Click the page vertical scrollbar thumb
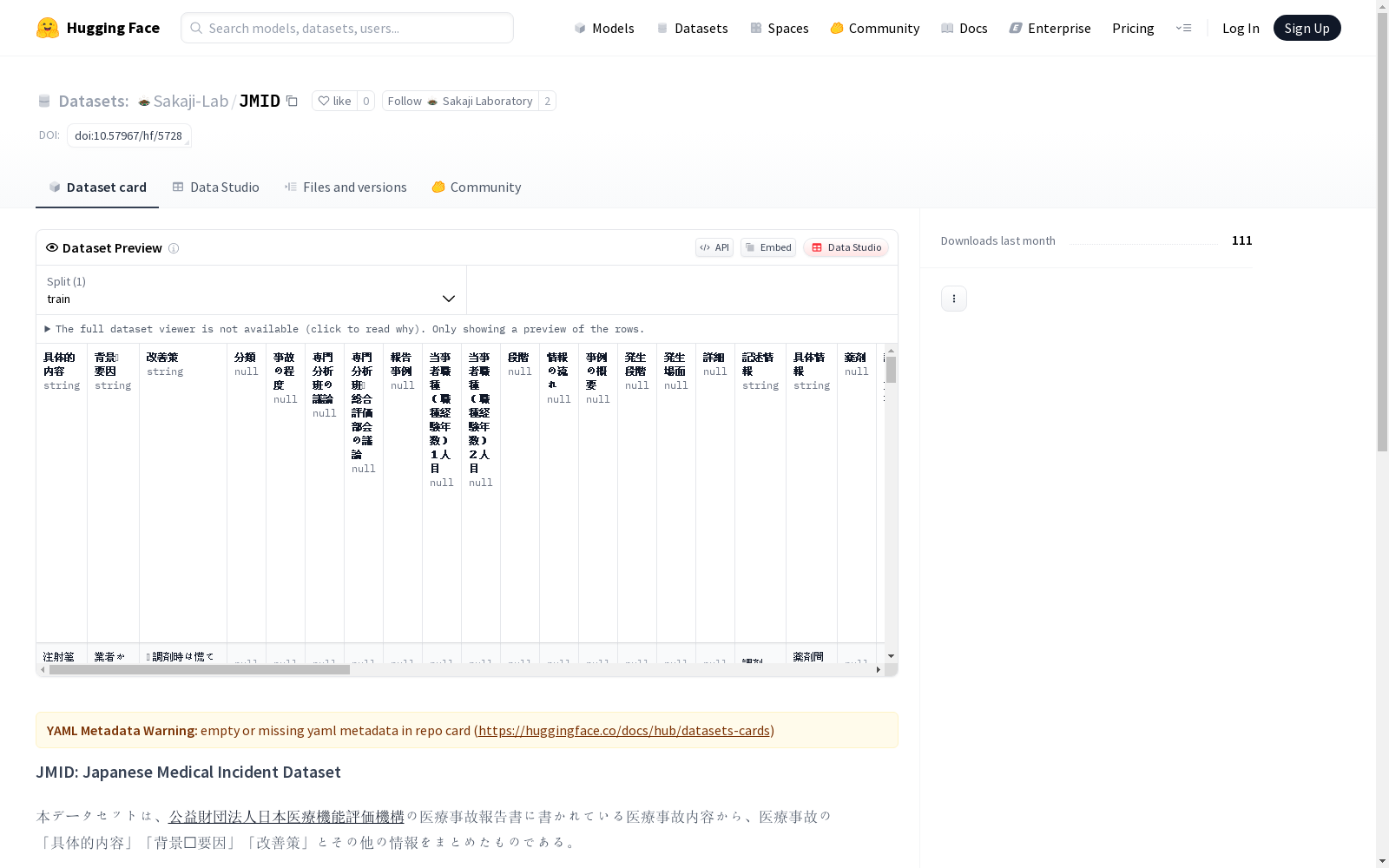 click(x=1382, y=231)
